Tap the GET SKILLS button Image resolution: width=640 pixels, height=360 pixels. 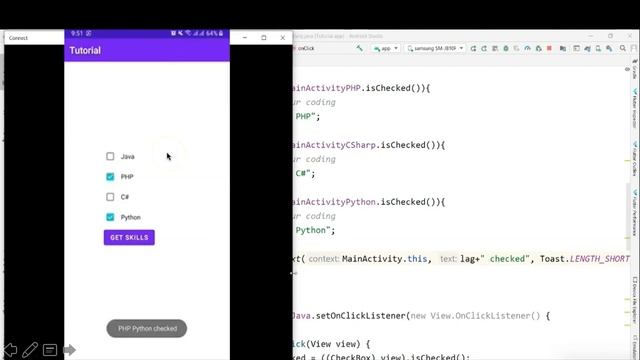129,238
